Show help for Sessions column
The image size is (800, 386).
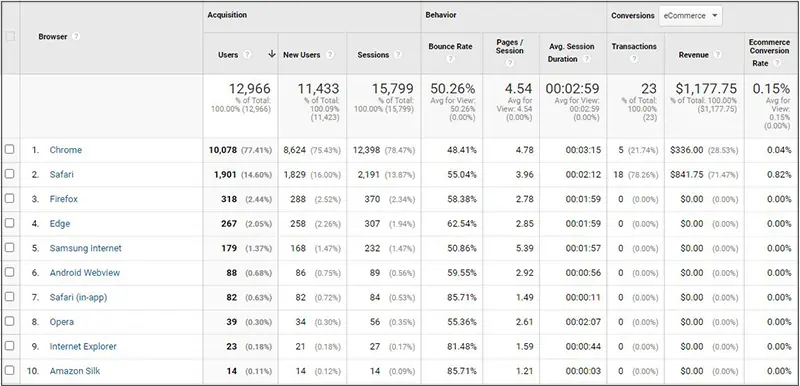coord(398,55)
